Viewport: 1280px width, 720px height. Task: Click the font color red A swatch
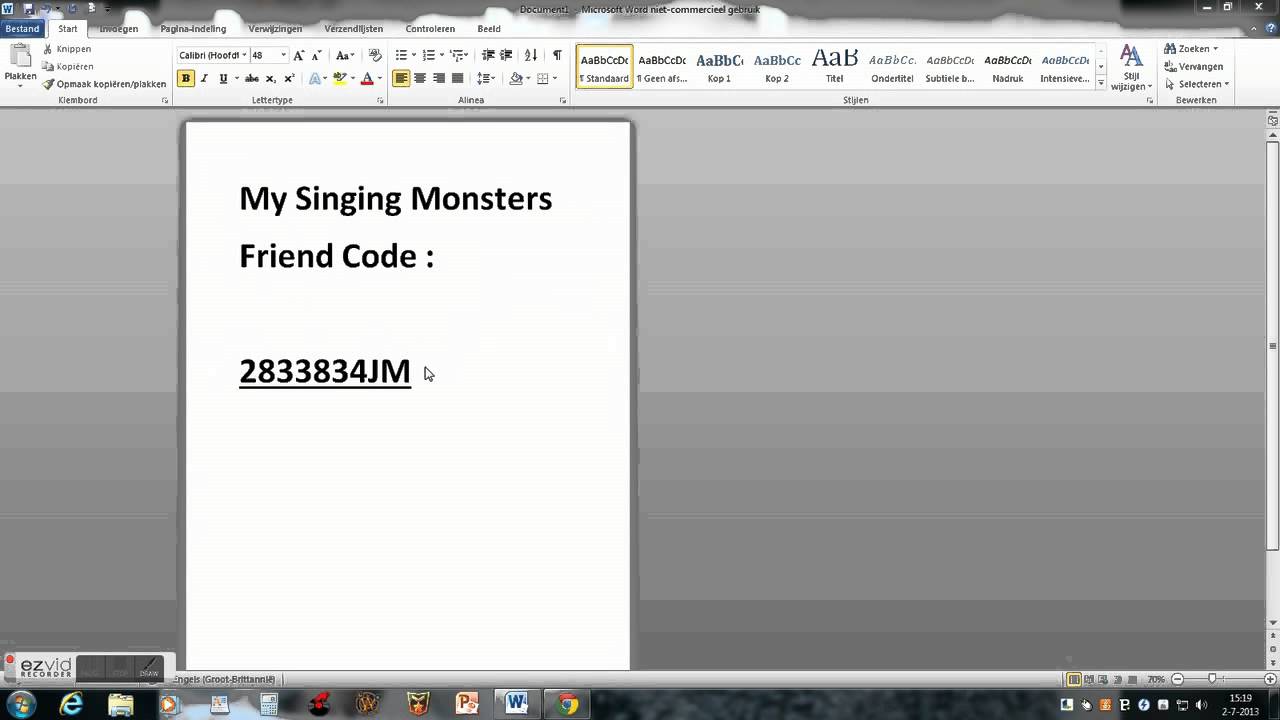click(x=367, y=79)
